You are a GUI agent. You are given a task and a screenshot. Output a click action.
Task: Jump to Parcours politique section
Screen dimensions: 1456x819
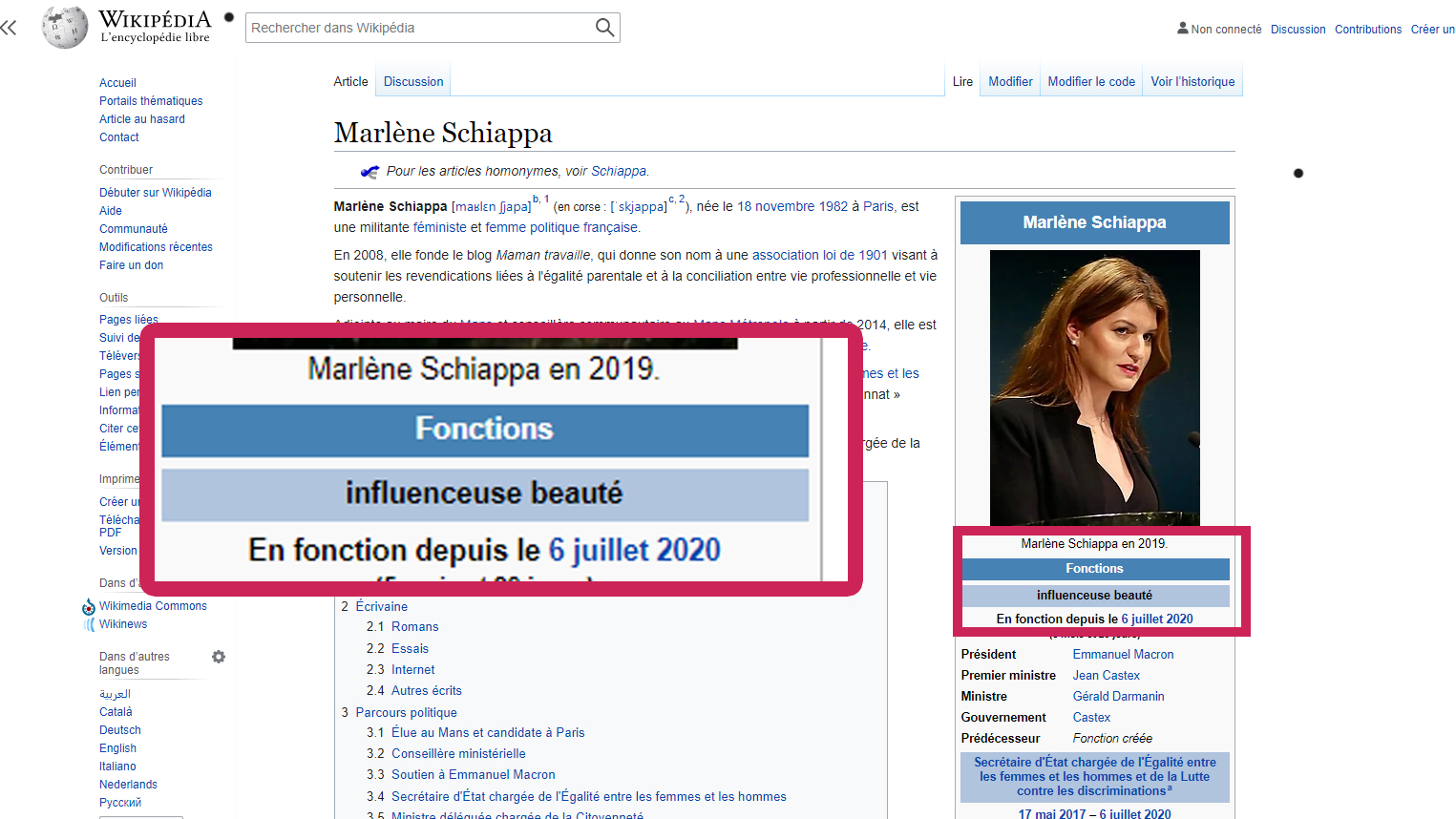(x=406, y=713)
